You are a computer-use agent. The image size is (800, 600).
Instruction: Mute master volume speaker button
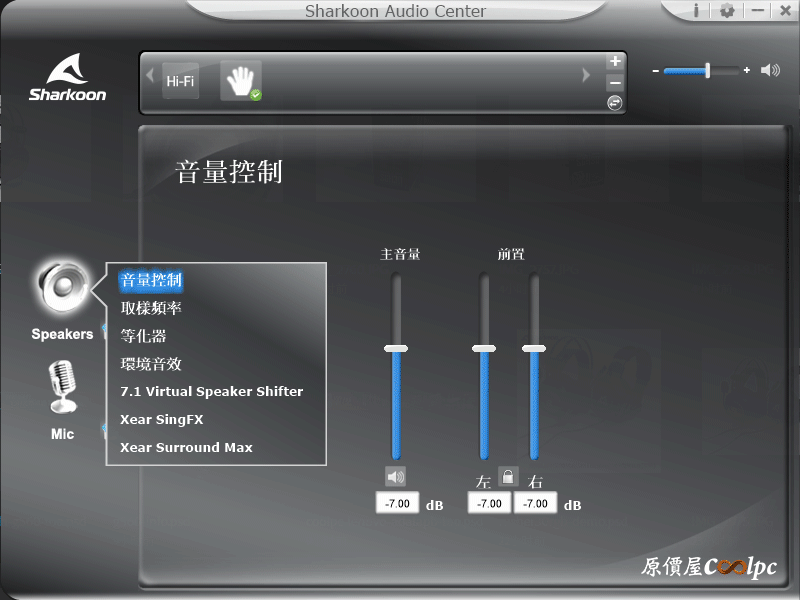click(x=395, y=477)
